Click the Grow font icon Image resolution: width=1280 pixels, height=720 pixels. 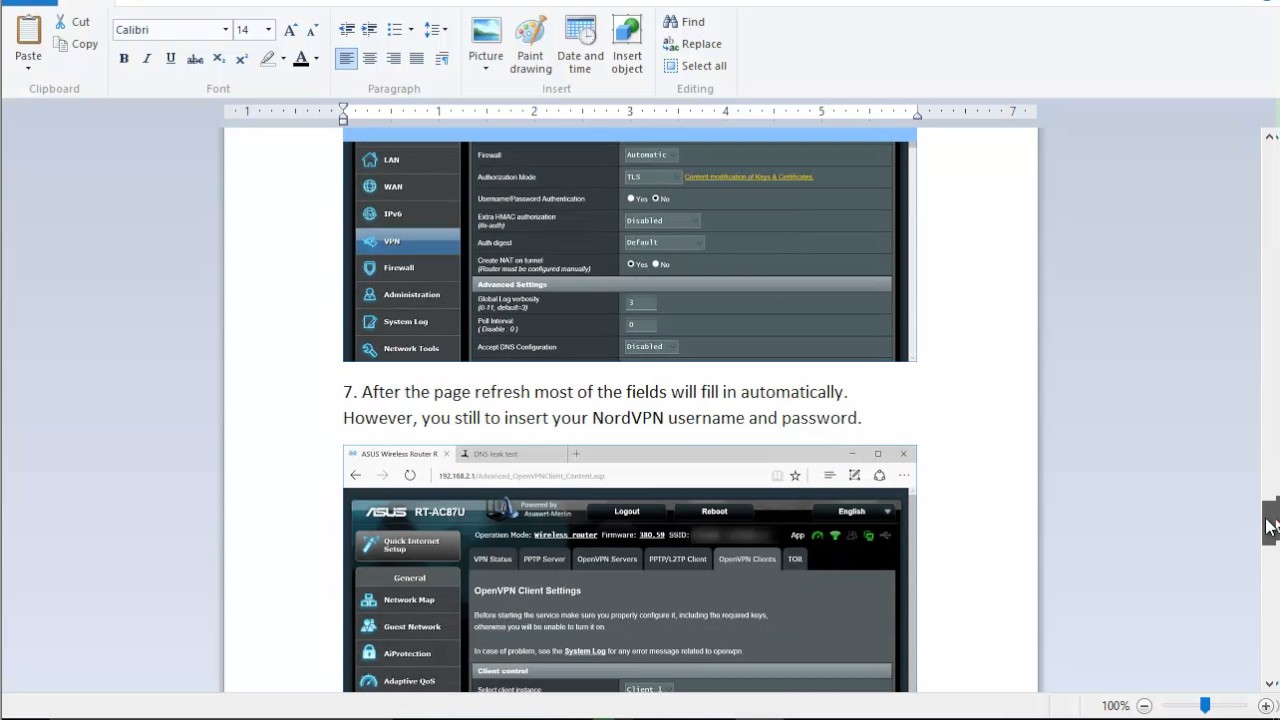pos(290,30)
